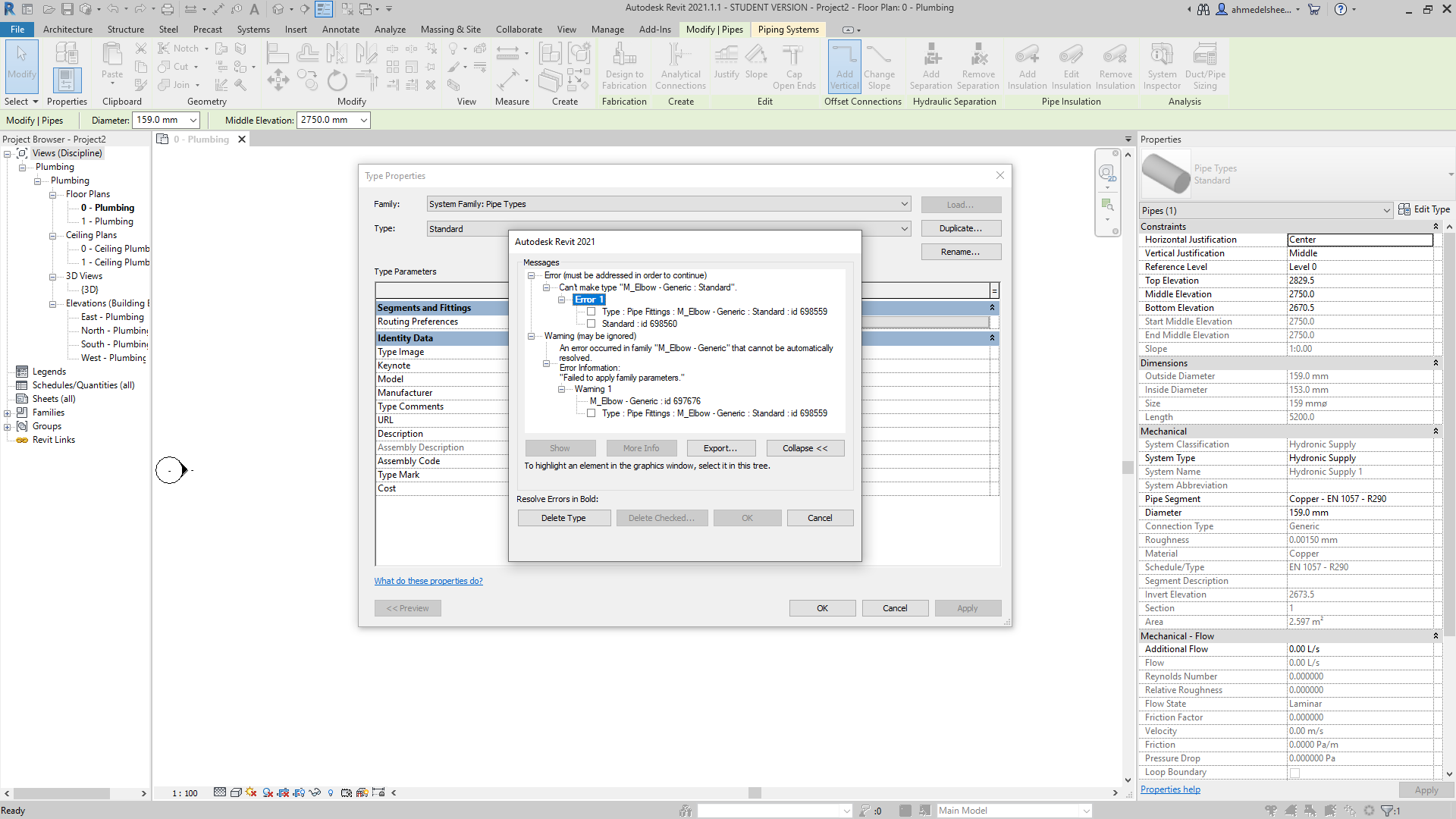1456x819 pixels.
Task: Open the Family dropdown in Type Properties
Action: click(x=902, y=204)
